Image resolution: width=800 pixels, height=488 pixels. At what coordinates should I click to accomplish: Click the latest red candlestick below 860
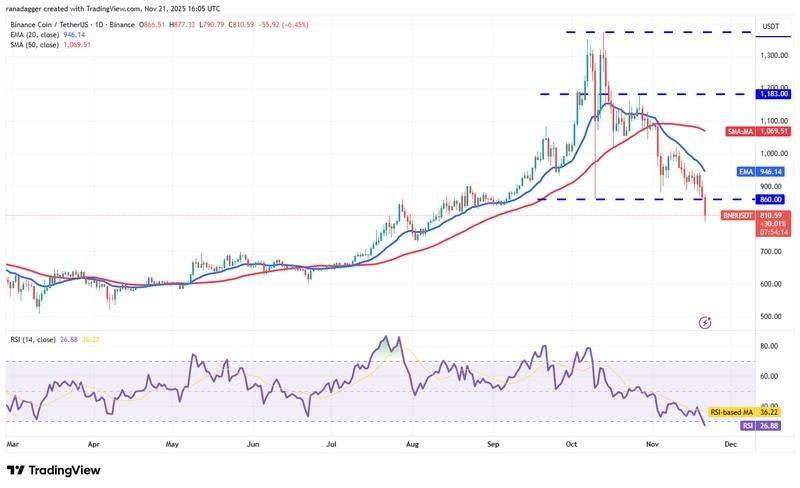click(x=705, y=205)
